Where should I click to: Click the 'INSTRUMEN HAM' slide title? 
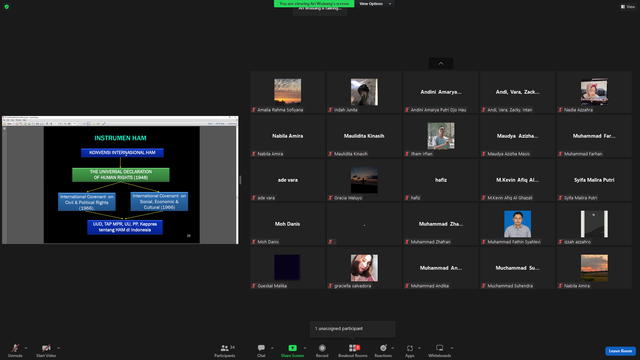pyautogui.click(x=120, y=138)
